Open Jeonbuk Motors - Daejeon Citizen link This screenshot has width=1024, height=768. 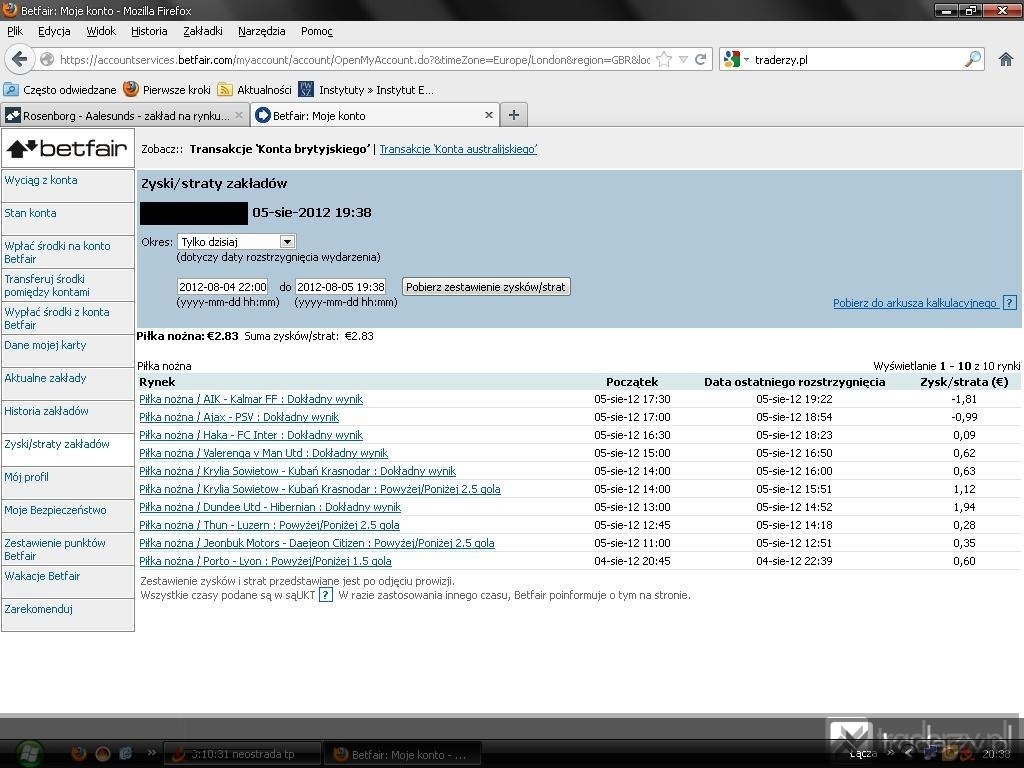tap(317, 543)
